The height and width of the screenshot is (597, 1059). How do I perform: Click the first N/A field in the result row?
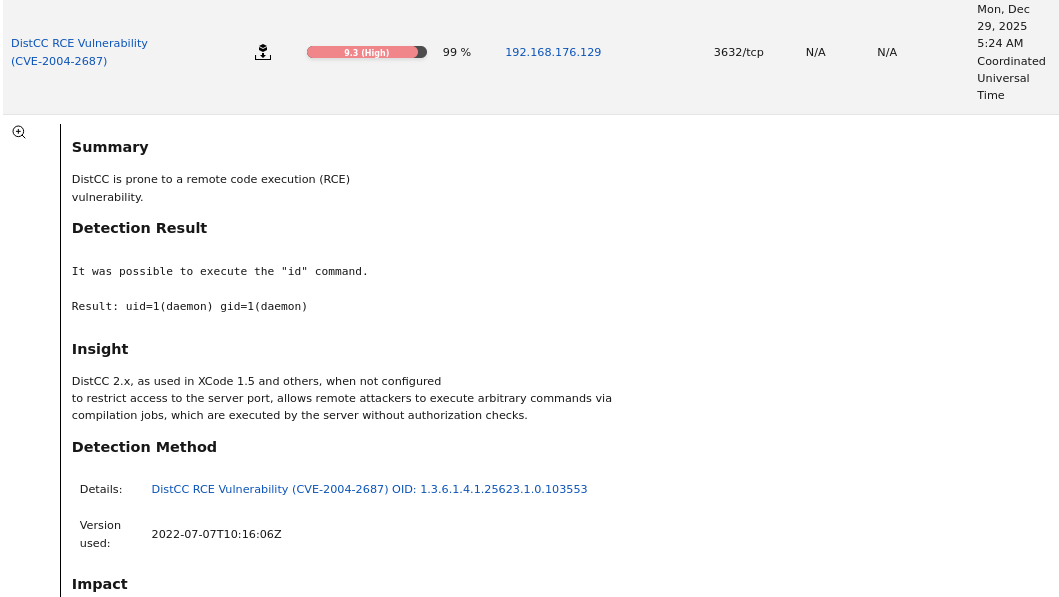tap(815, 52)
